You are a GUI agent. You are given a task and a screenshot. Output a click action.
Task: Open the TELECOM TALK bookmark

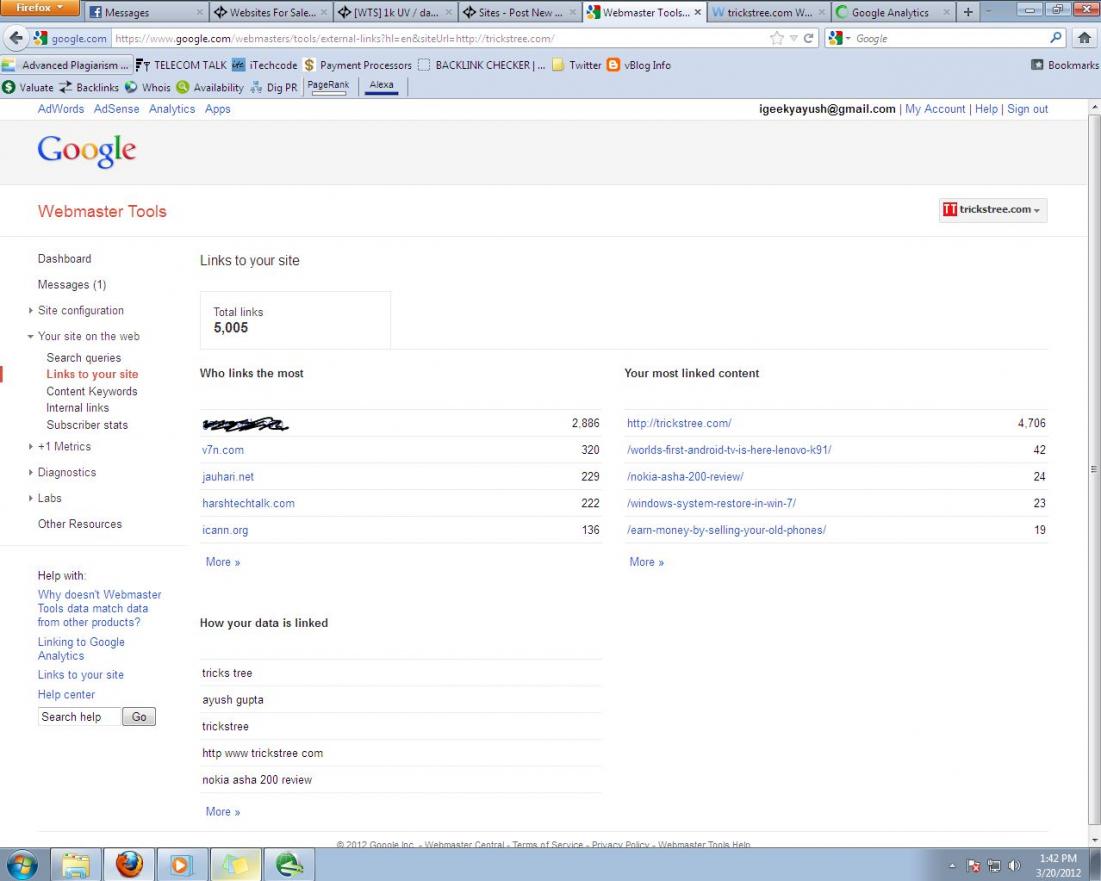point(181,65)
